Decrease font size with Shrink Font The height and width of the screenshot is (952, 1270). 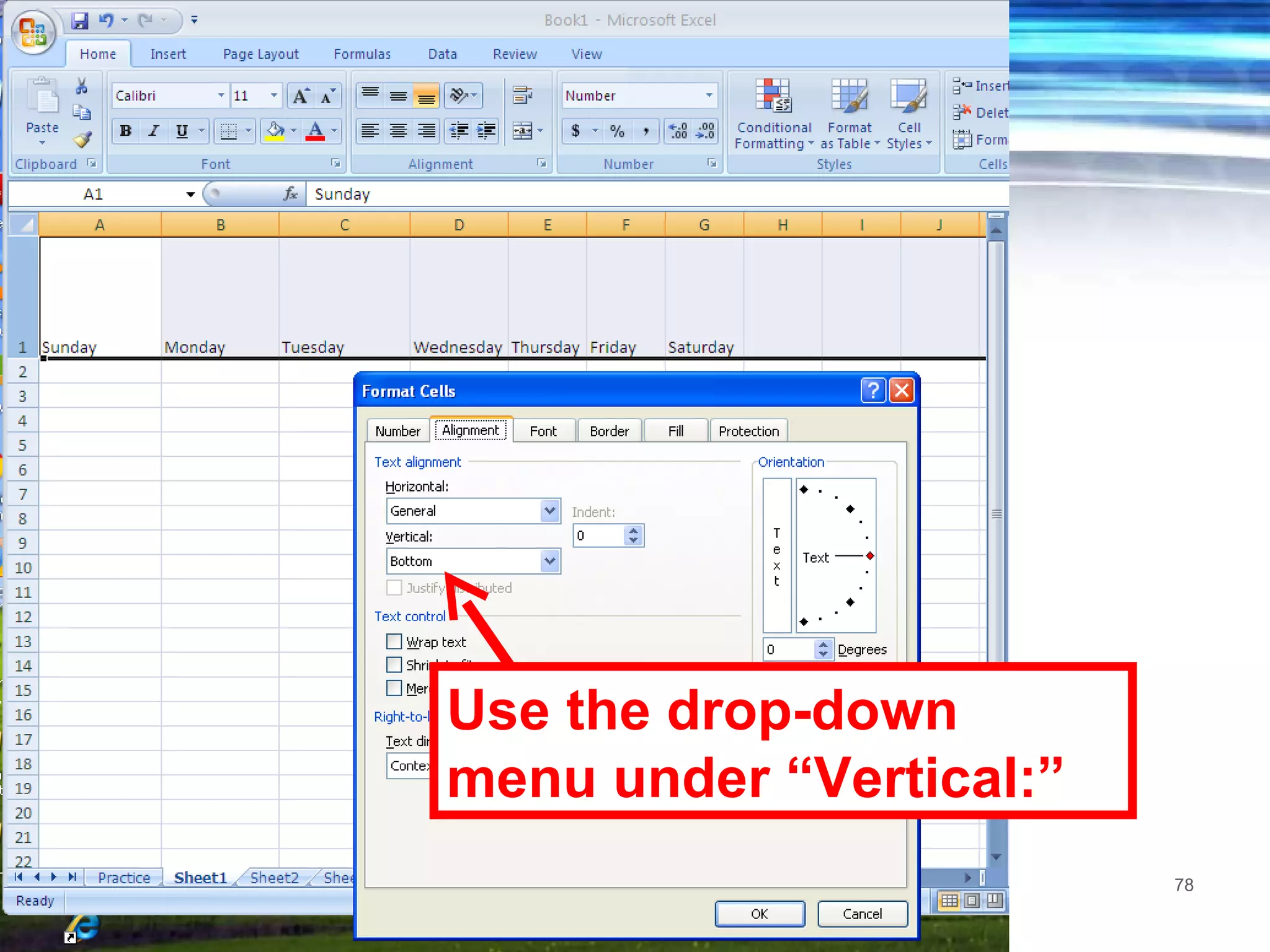pyautogui.click(x=327, y=96)
